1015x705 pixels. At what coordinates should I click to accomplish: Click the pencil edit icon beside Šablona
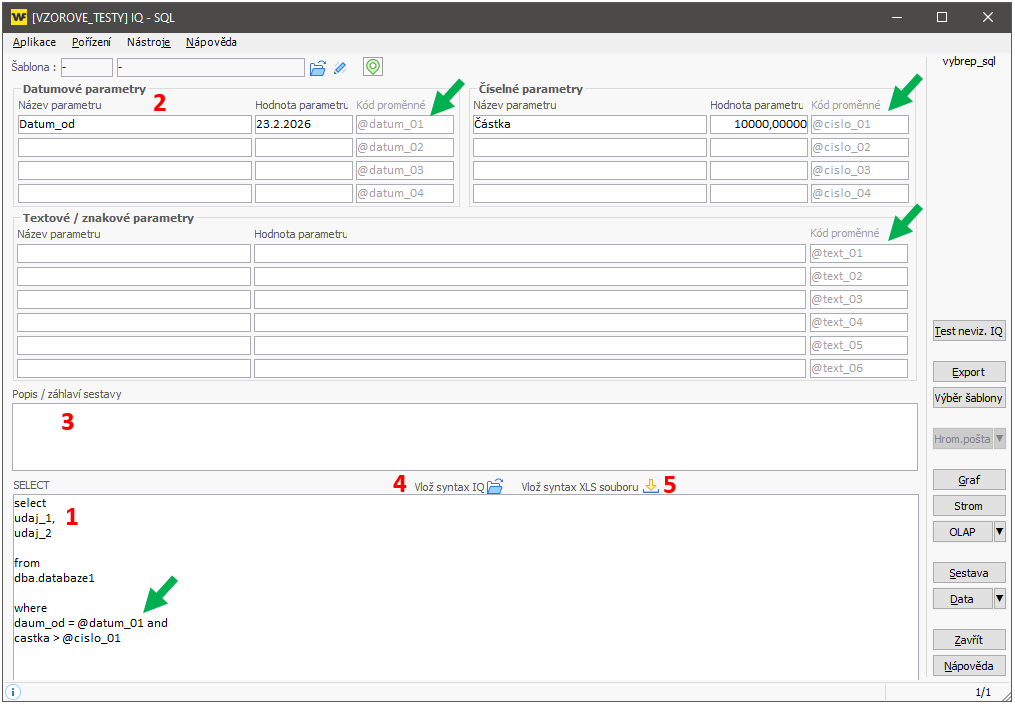(340, 68)
